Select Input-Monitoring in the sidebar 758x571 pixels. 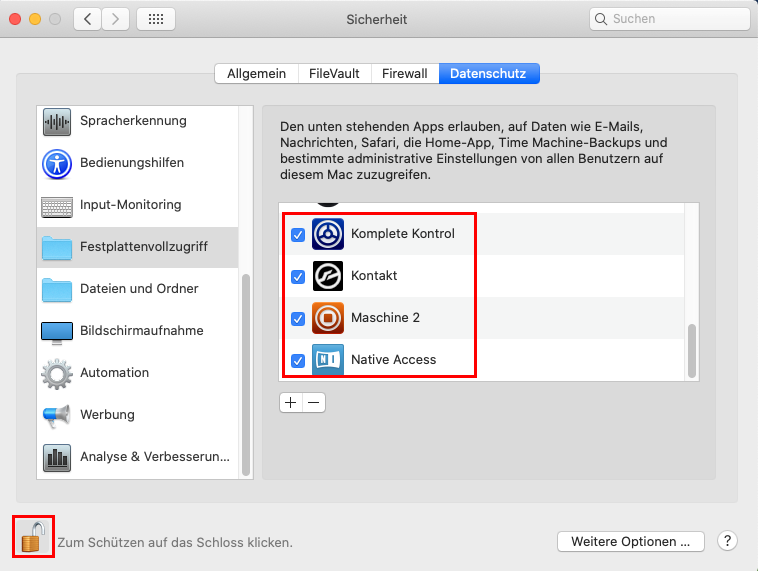click(x=138, y=205)
